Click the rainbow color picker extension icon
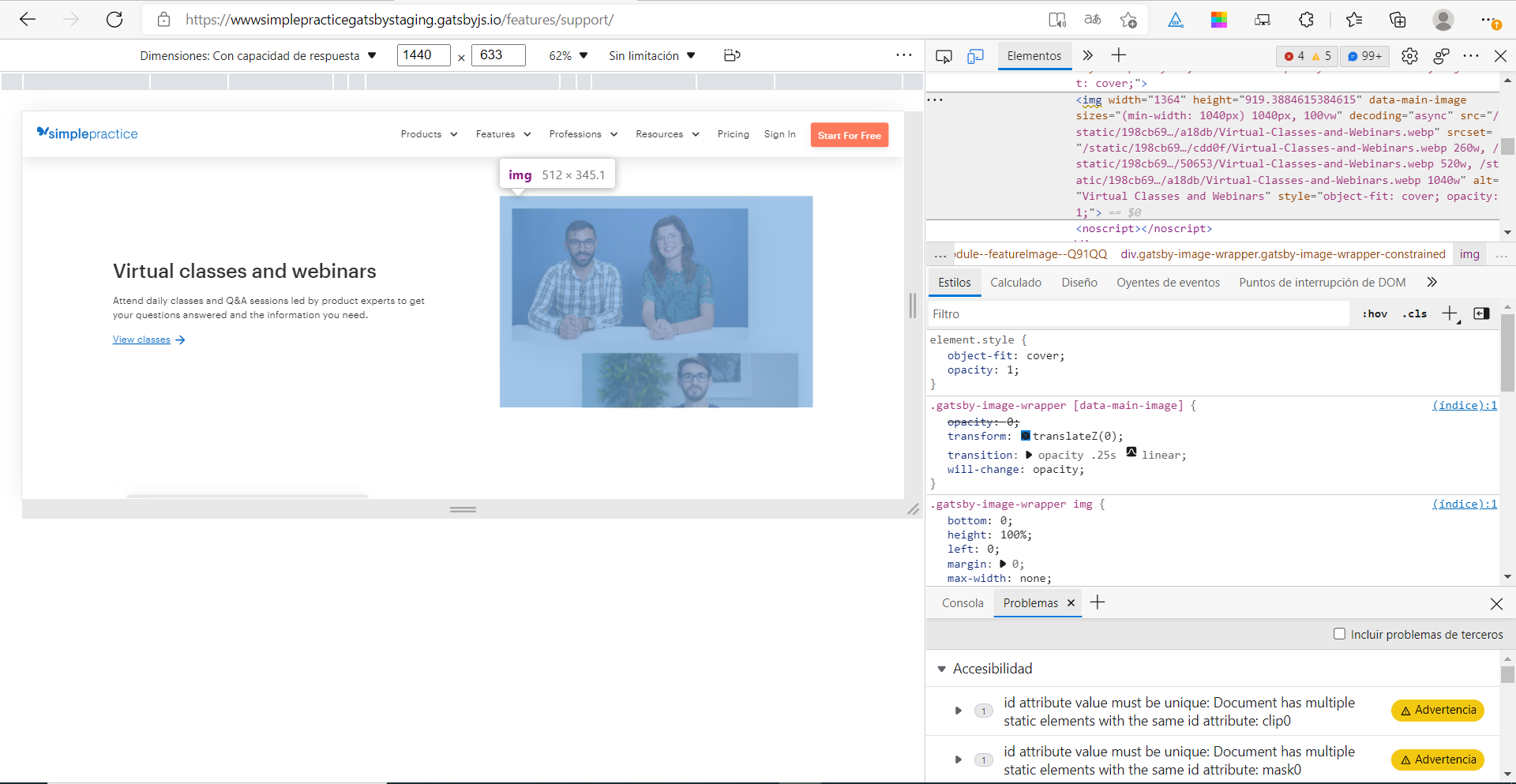 [x=1218, y=20]
